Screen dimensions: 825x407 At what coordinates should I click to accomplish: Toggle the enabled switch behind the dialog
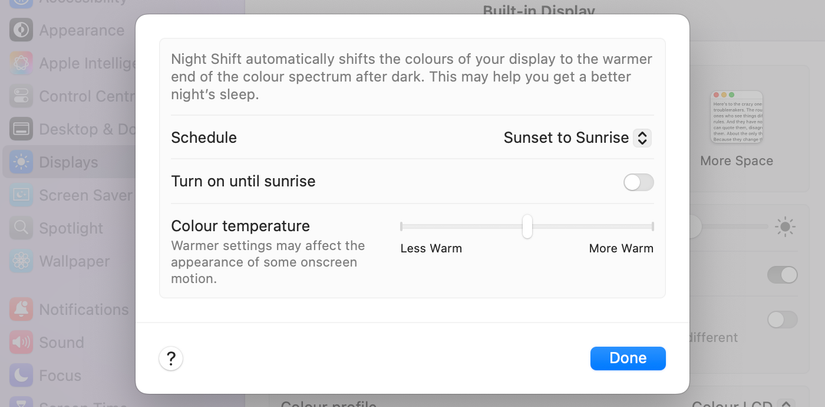782,275
